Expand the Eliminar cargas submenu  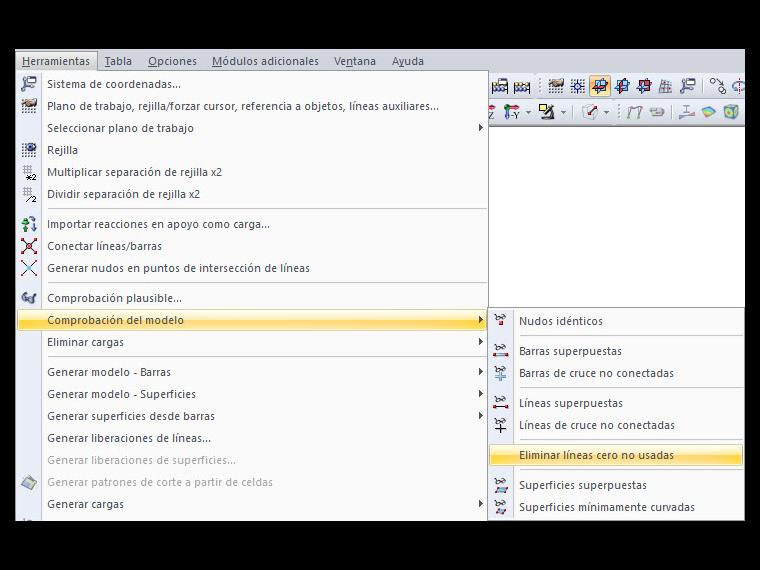pos(252,342)
